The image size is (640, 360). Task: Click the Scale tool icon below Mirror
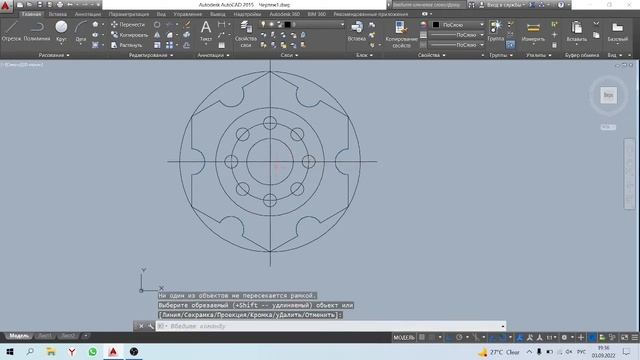157,45
